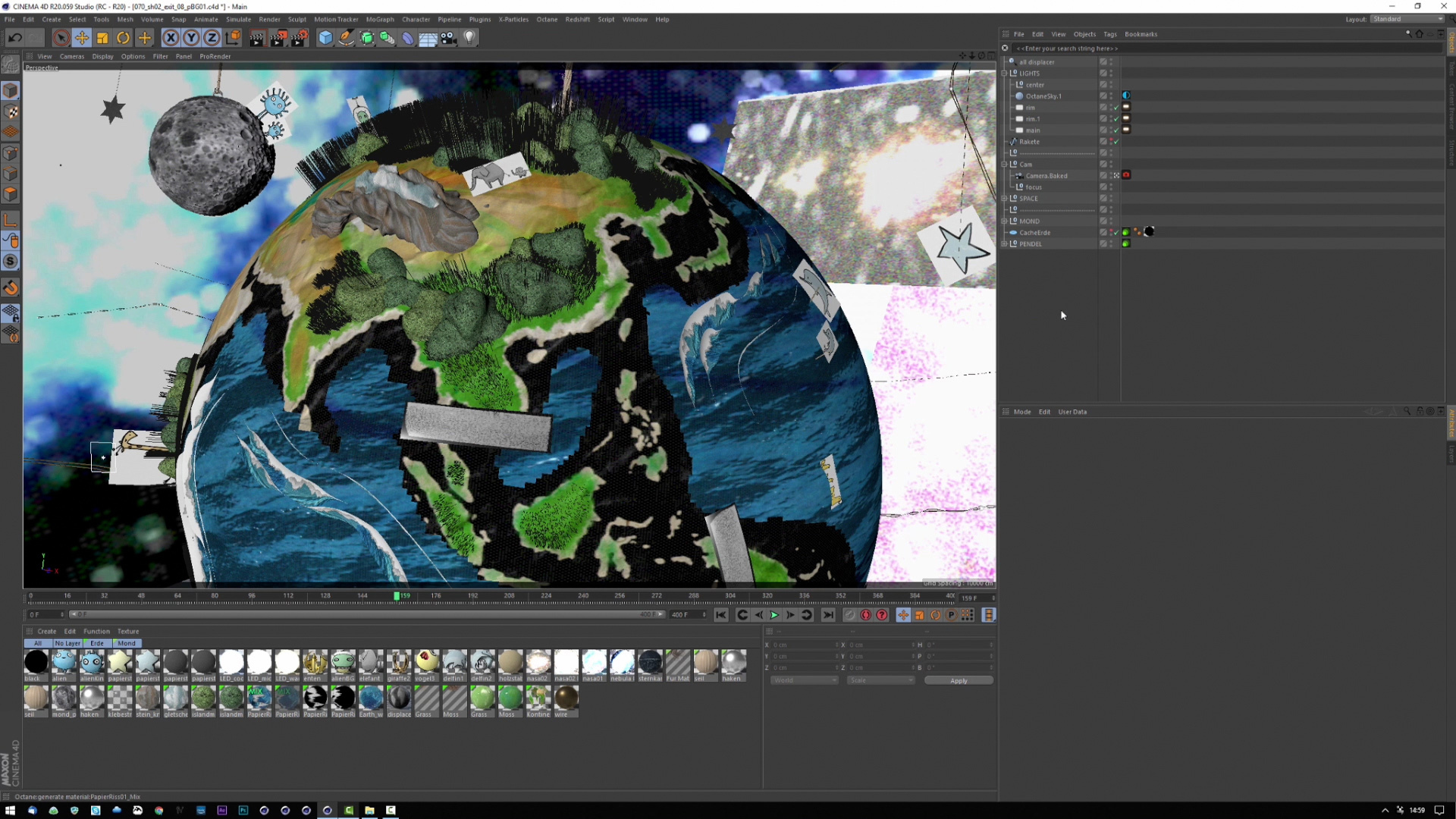The width and height of the screenshot is (1456, 819).
Task: Add a Cube primitive object
Action: [325, 38]
